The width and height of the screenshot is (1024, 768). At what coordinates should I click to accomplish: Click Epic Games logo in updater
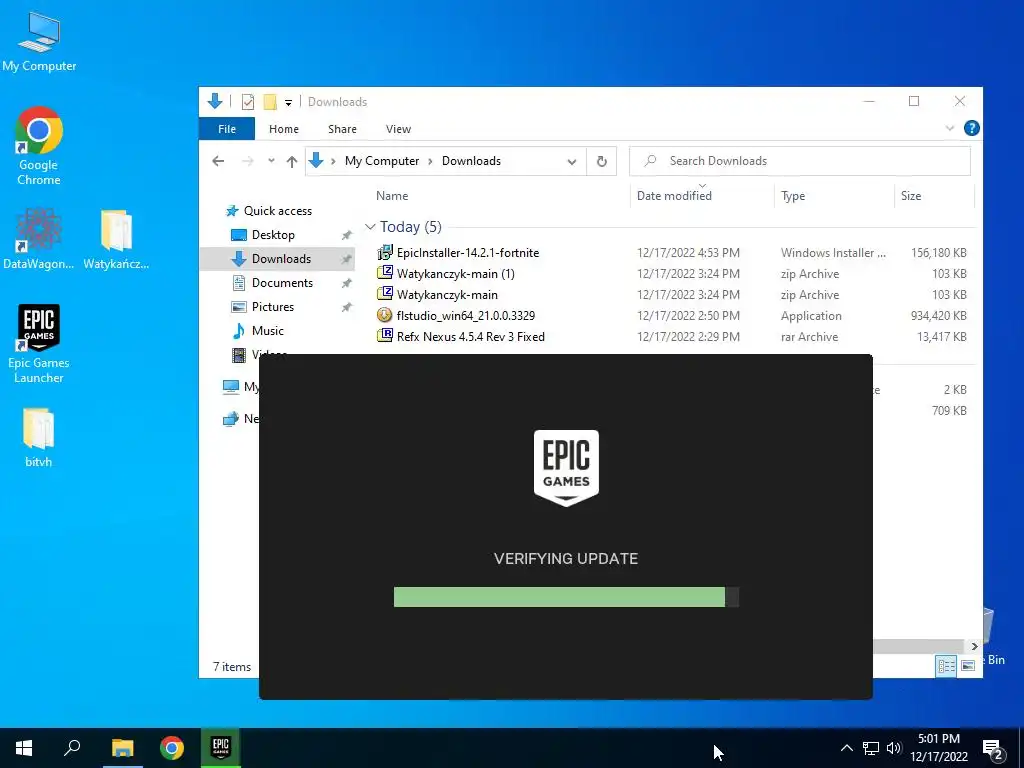click(566, 468)
